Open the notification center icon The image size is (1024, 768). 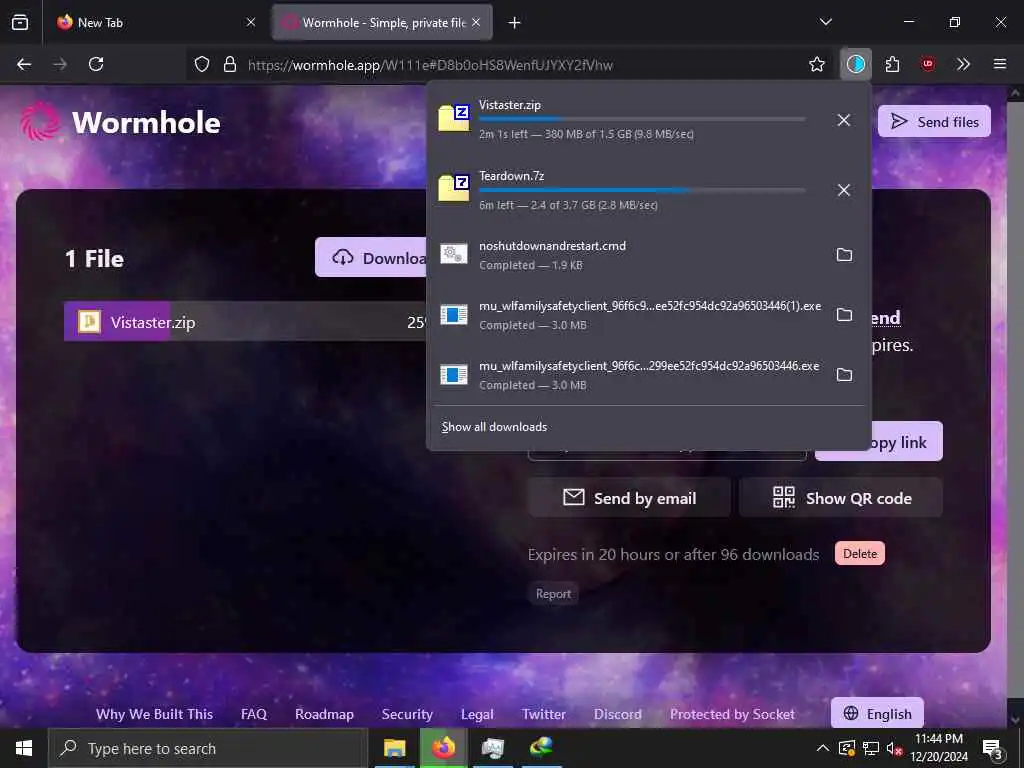(993, 748)
